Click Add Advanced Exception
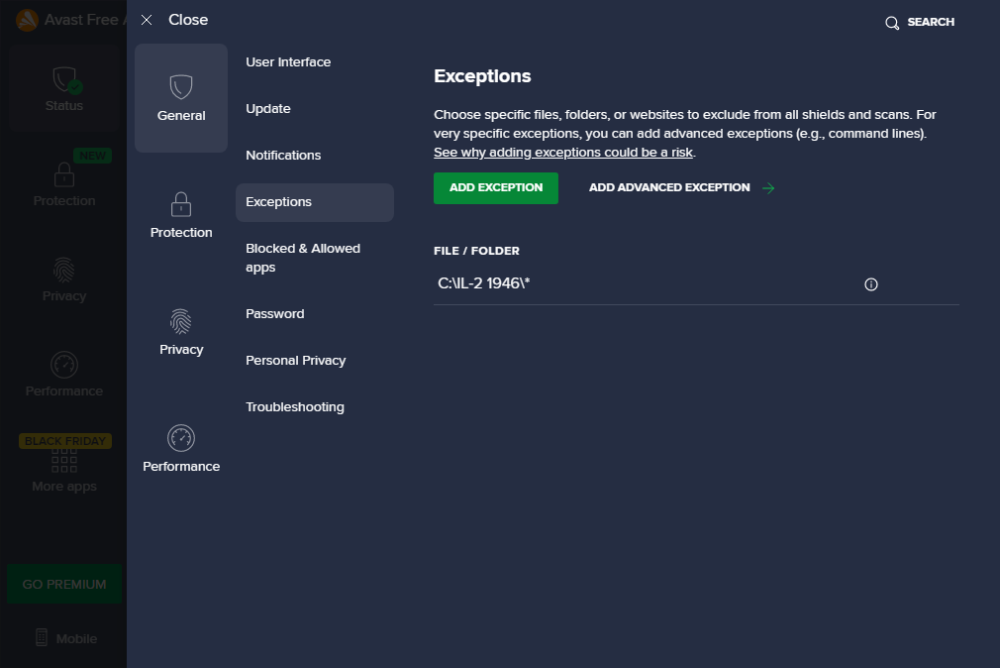Screen dimensions: 1000x668 point(668,187)
